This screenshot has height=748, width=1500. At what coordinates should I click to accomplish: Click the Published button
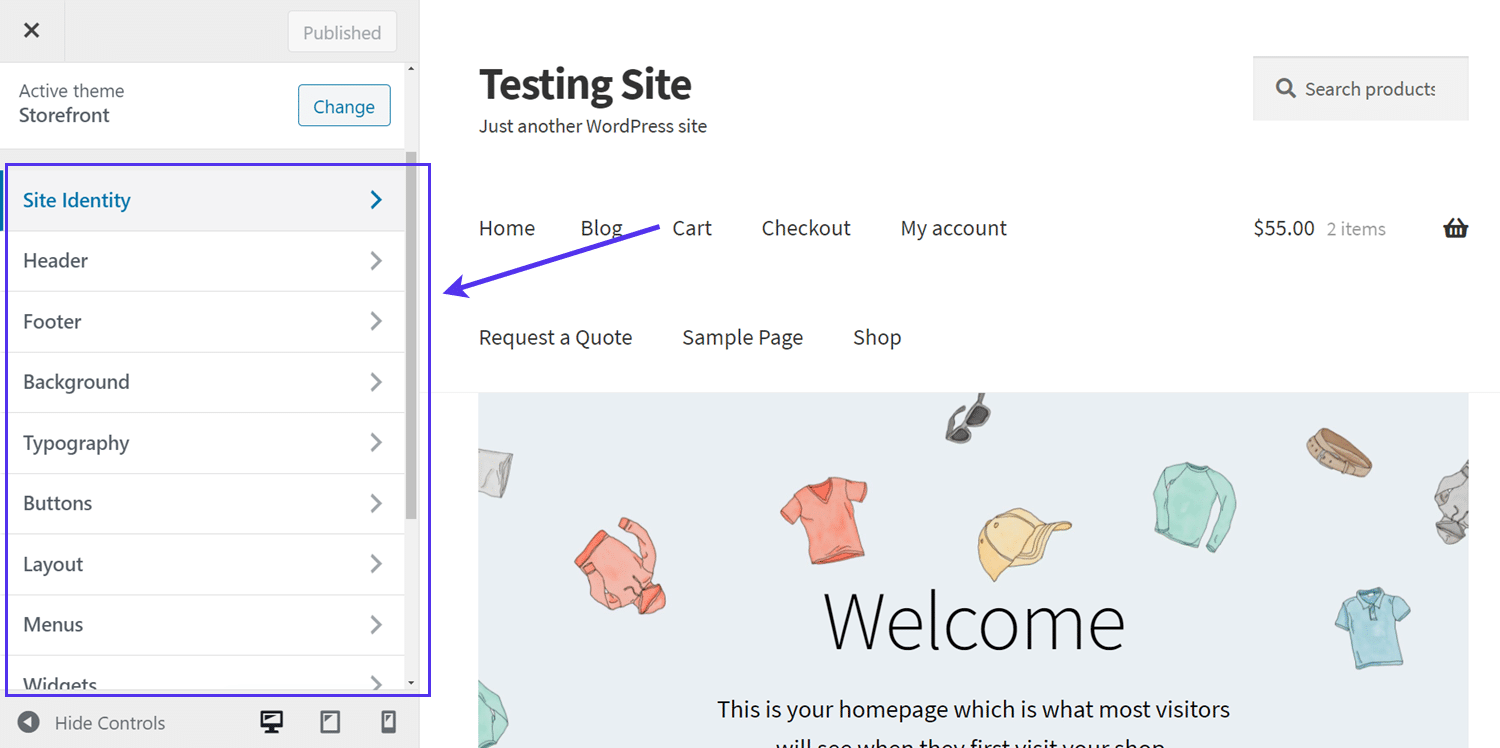[x=342, y=31]
